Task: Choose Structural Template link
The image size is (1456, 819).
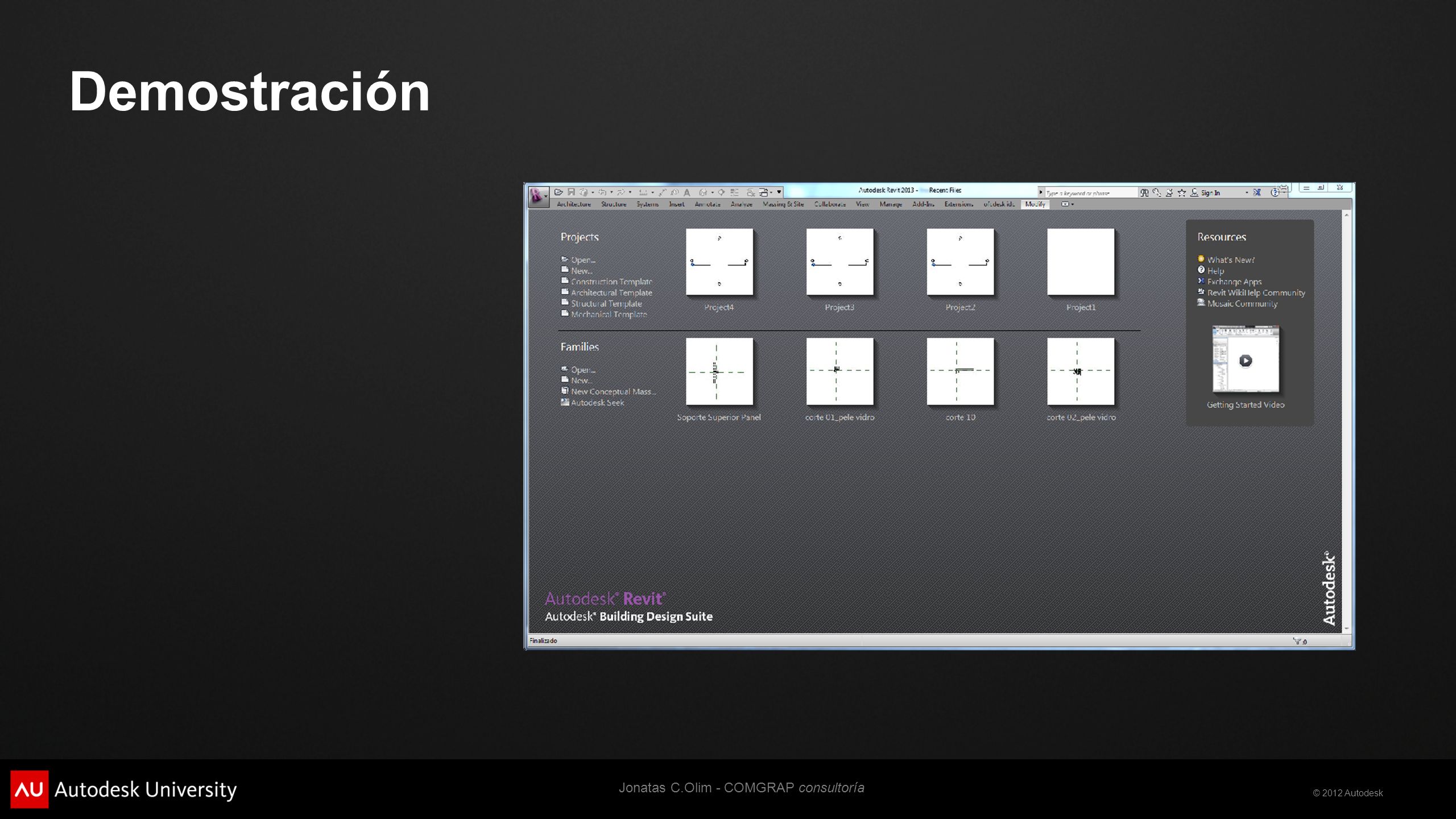Action: pyautogui.click(x=606, y=304)
